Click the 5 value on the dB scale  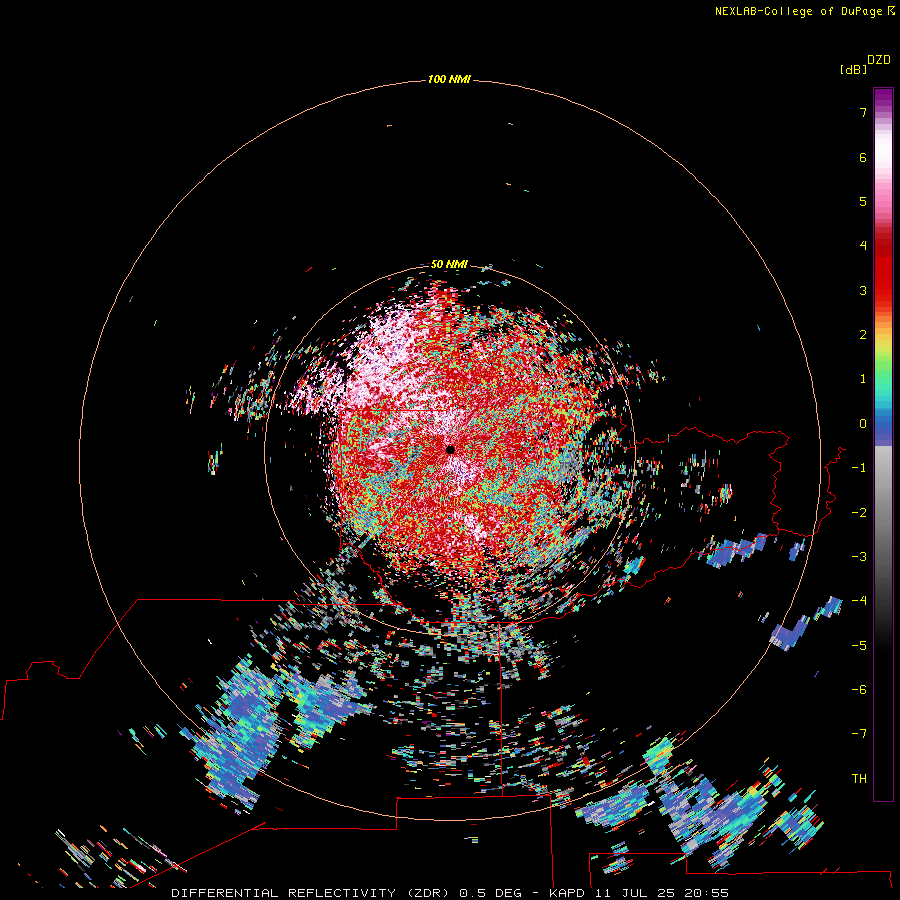(863, 201)
